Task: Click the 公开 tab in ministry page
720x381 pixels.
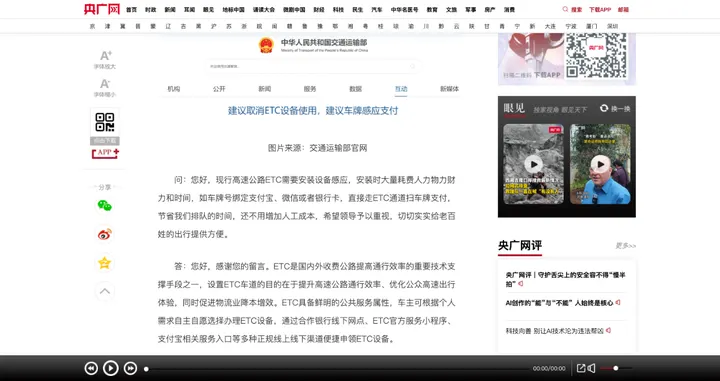Action: coord(219,89)
